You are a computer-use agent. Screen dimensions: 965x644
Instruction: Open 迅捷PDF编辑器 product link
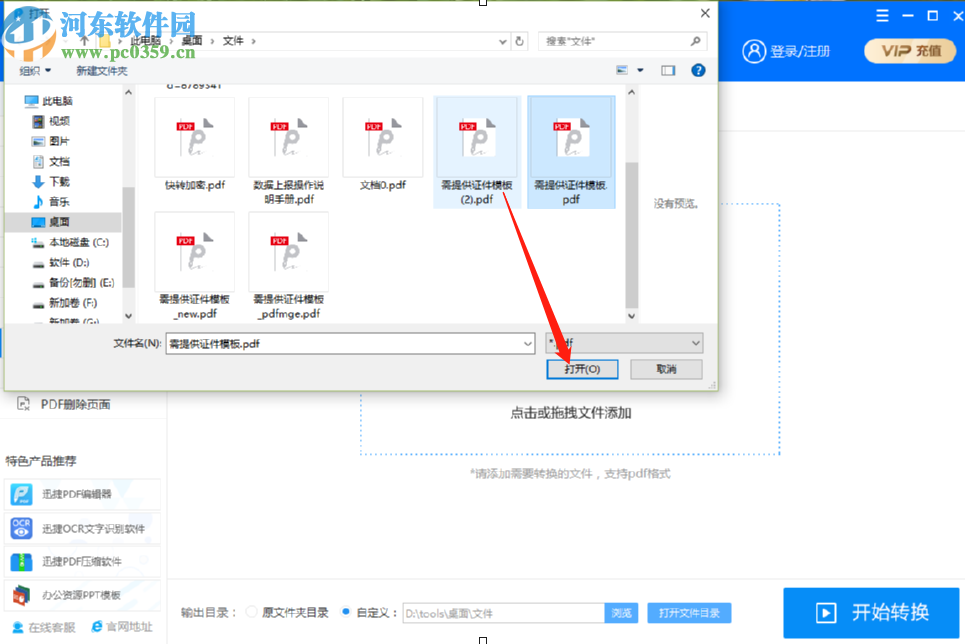click(82, 494)
